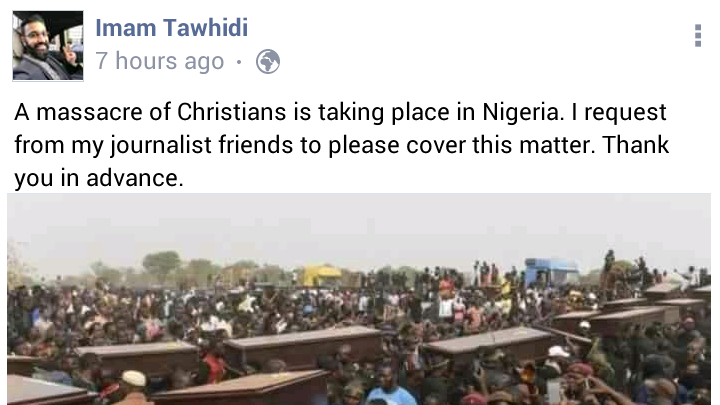Click the globe public privacy icon
The image size is (720, 405).
pos(268,62)
